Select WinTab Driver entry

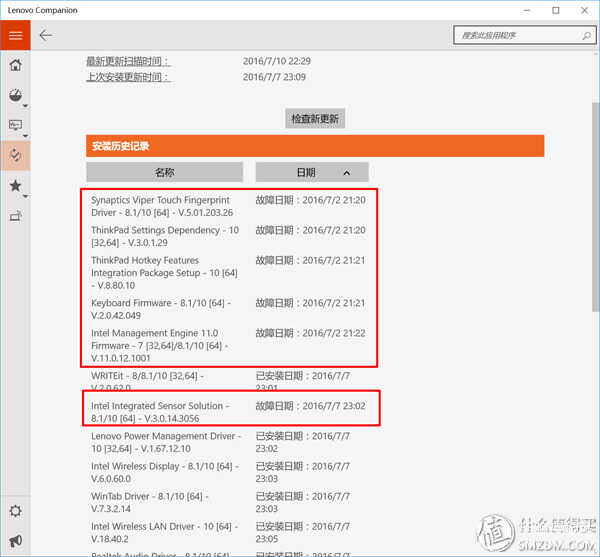150,502
